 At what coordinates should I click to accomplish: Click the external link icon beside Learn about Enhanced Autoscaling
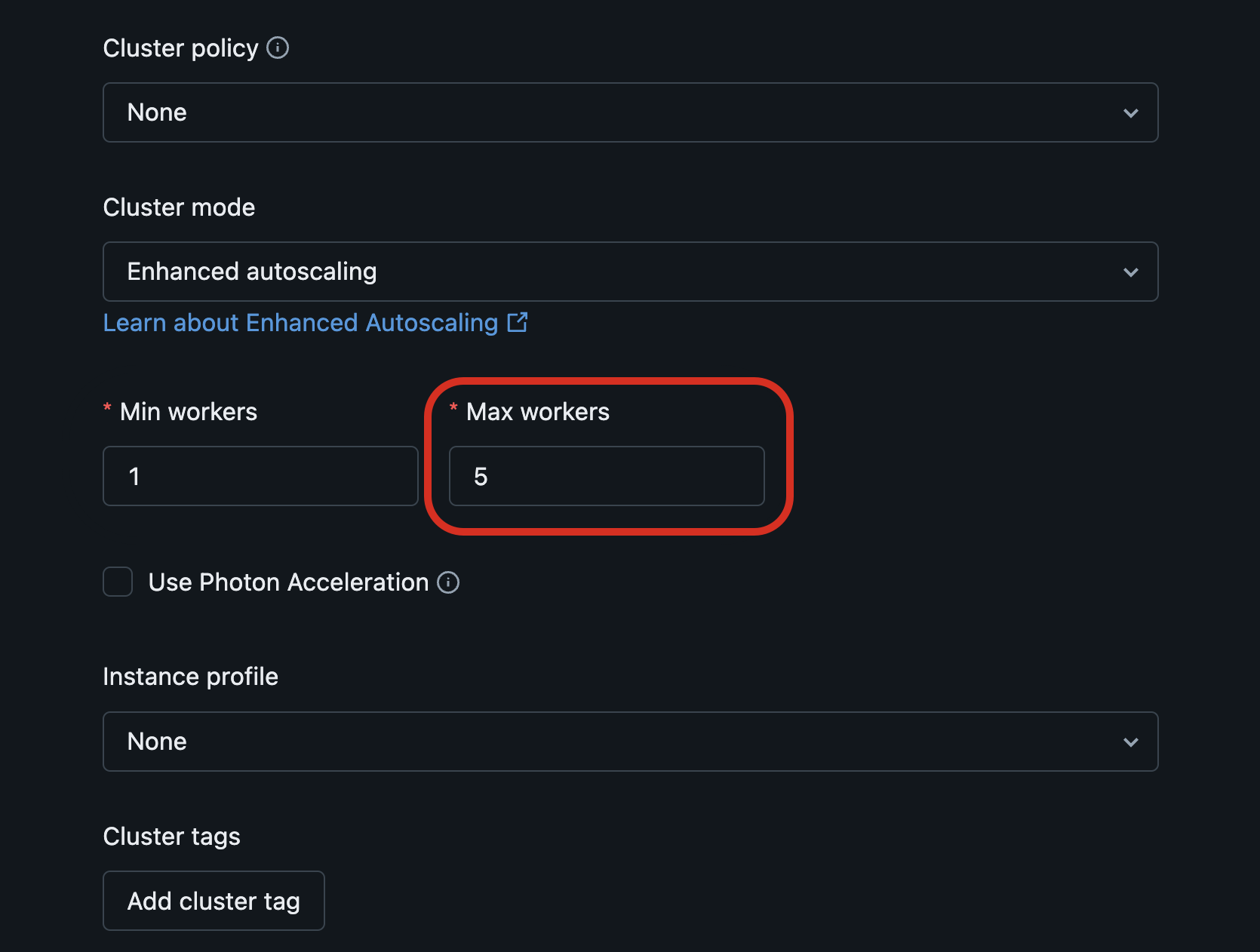pyautogui.click(x=518, y=322)
